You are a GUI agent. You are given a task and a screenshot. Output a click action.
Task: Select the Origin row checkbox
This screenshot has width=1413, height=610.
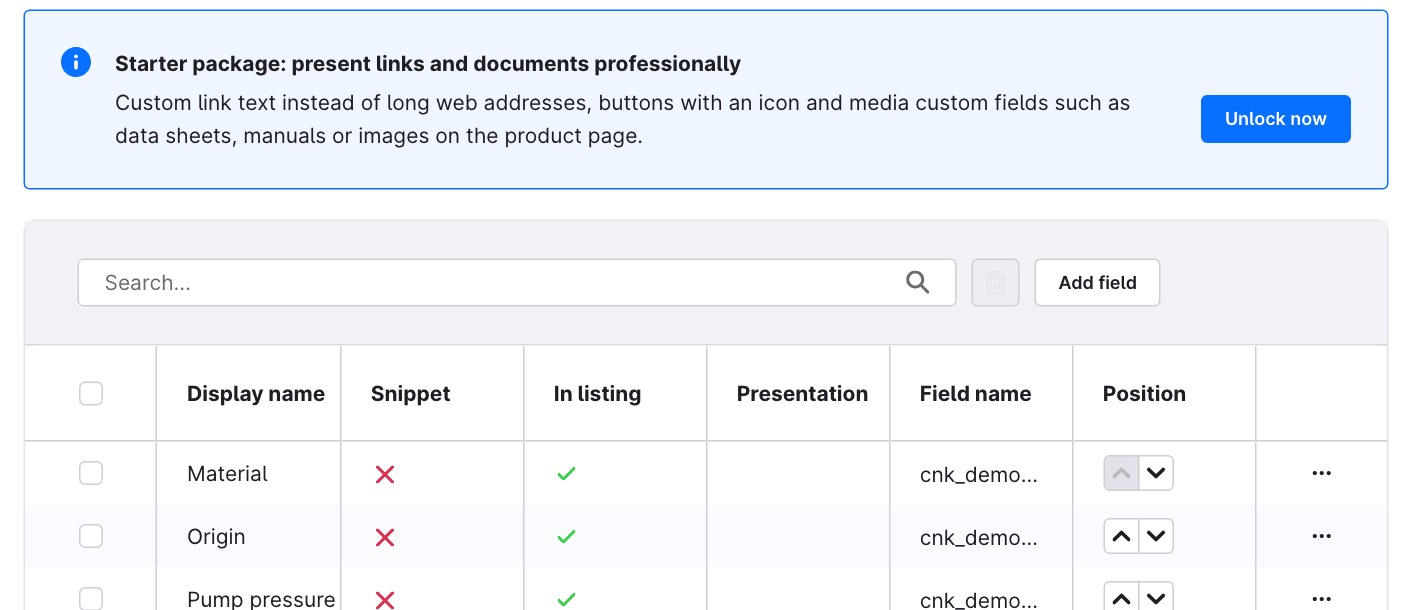click(x=91, y=537)
